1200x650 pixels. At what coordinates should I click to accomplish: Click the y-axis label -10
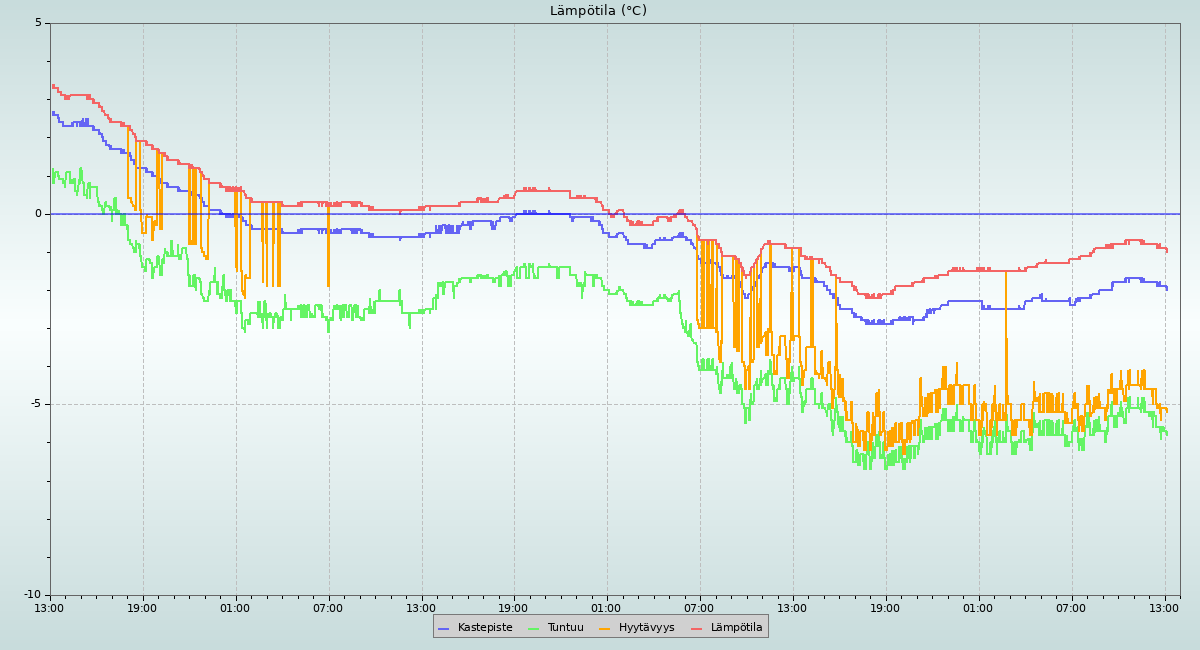[x=33, y=595]
